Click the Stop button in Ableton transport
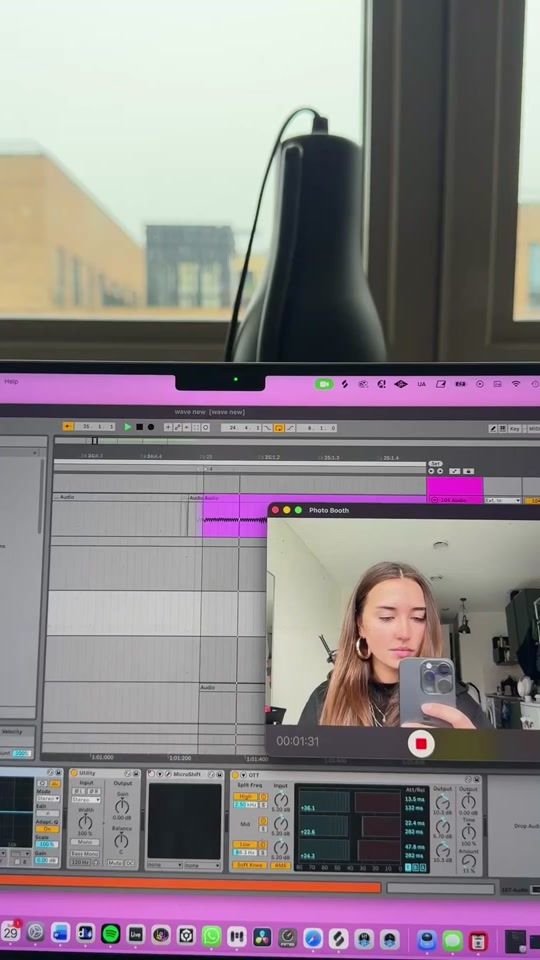 [x=140, y=427]
